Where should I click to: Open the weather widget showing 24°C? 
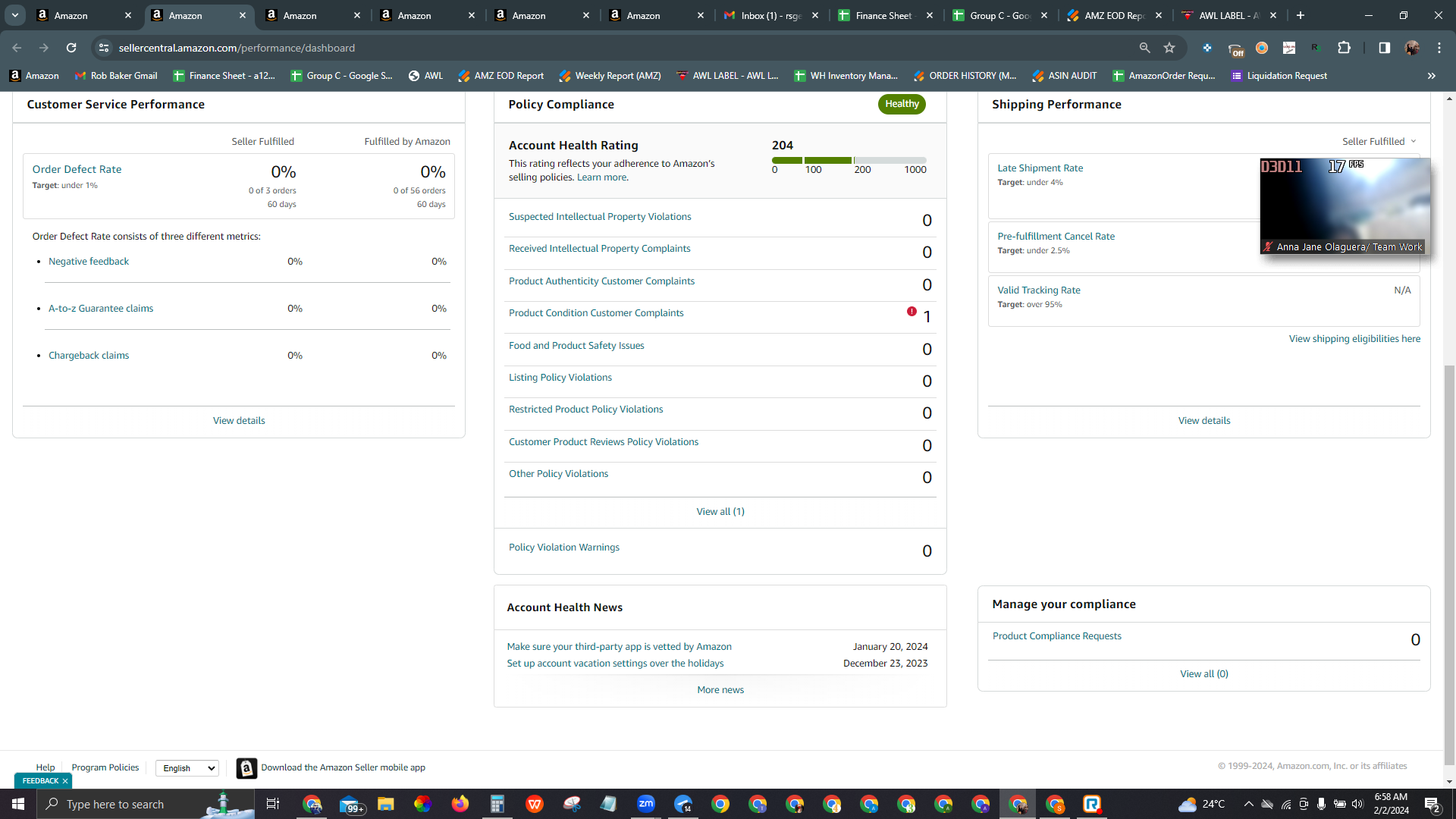pos(1203,804)
